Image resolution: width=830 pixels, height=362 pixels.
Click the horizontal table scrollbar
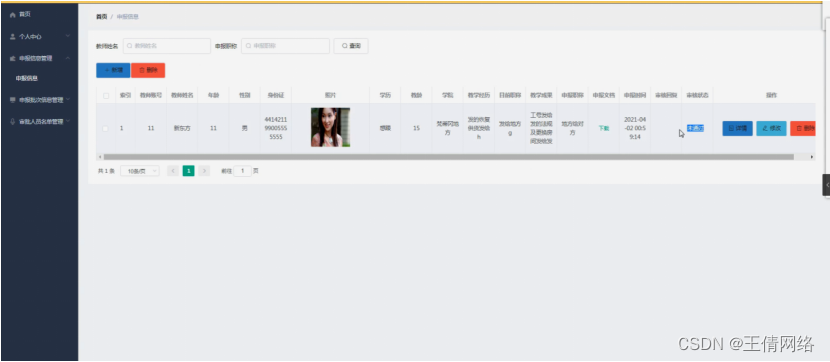pos(448,157)
